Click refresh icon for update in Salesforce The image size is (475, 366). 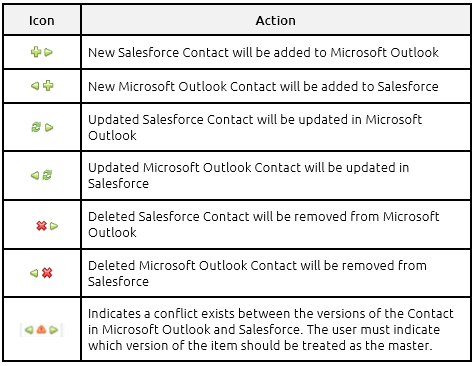47,175
